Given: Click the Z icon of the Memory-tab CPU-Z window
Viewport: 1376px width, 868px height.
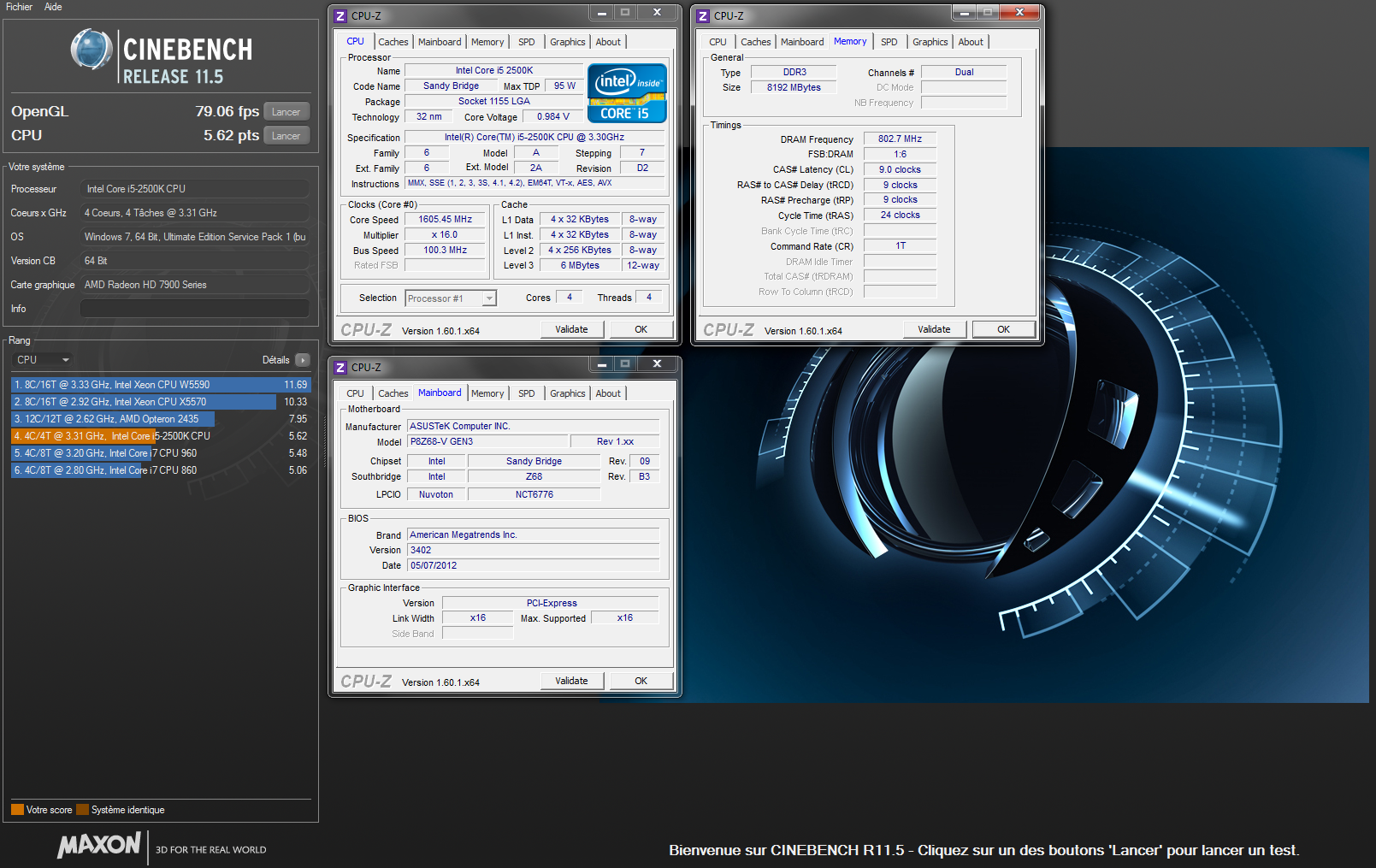Looking at the screenshot, I should coord(703,16).
